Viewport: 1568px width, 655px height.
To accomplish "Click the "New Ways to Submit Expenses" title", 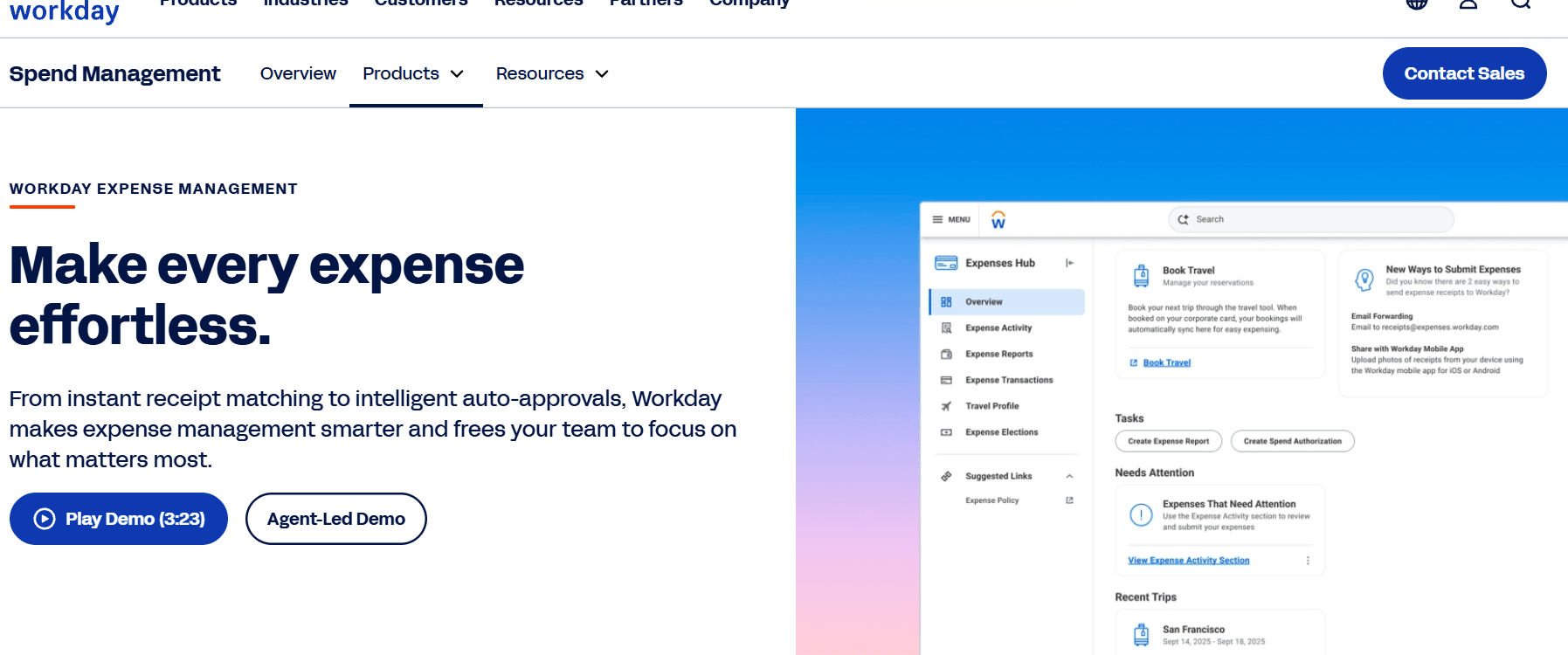I will pyautogui.click(x=1454, y=270).
